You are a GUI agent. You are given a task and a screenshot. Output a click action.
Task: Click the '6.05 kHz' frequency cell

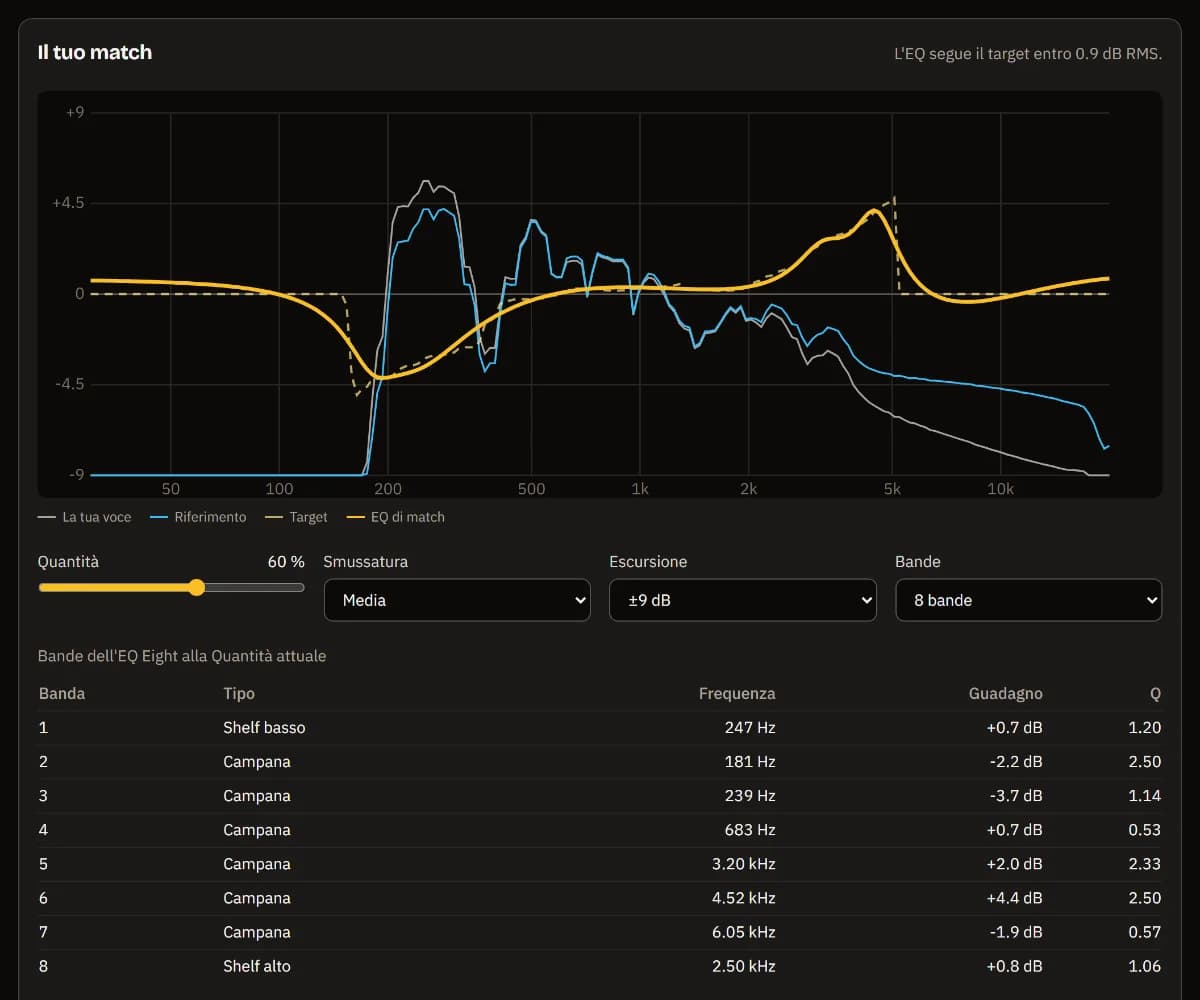(742, 932)
